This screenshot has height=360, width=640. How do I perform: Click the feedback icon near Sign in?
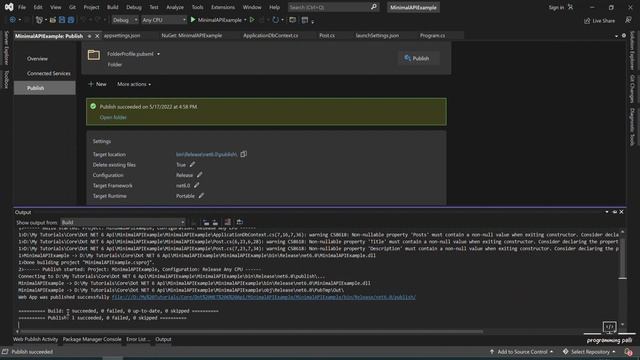571,7
